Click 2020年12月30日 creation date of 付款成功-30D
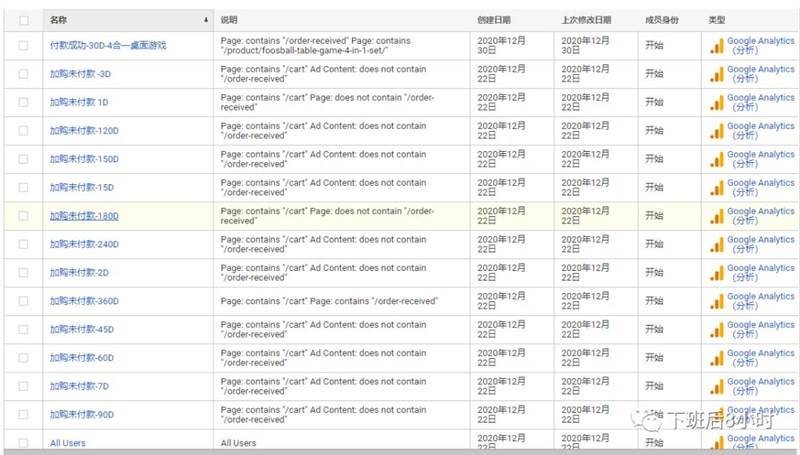 click(x=501, y=45)
